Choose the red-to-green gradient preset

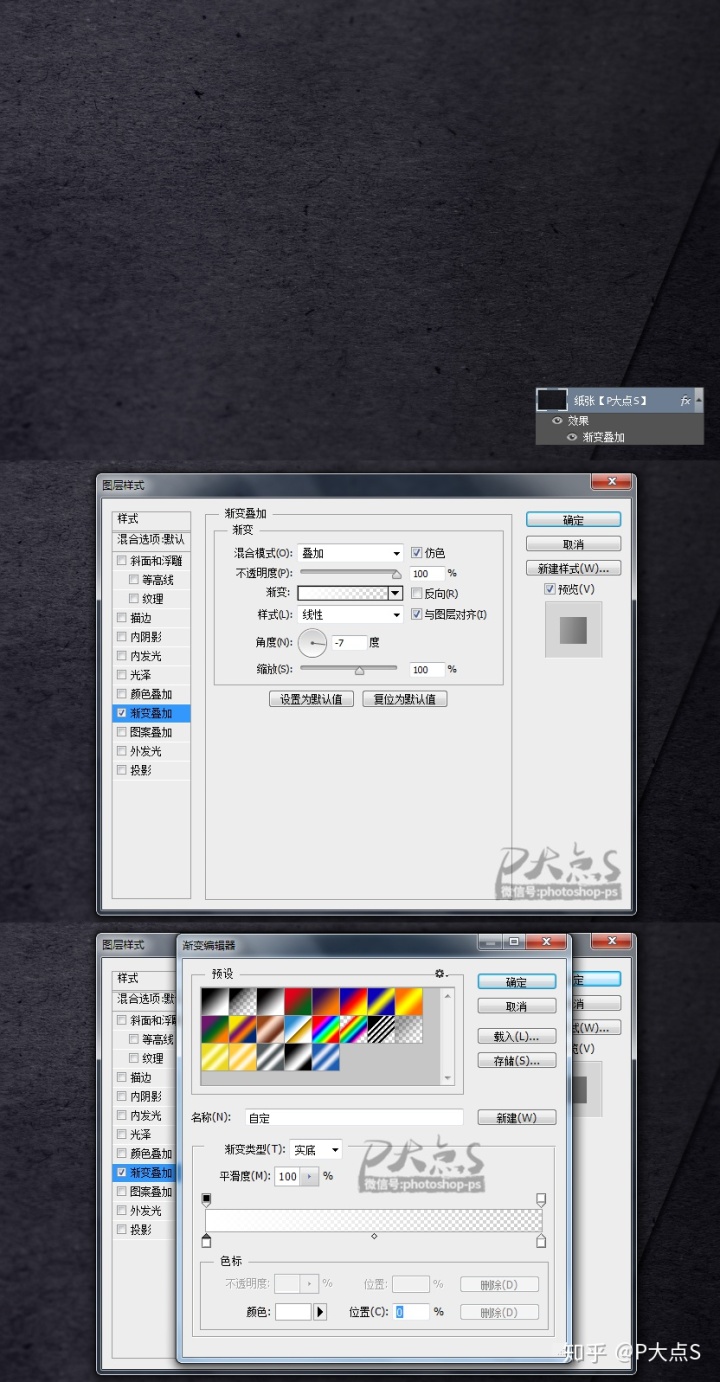(x=298, y=1002)
